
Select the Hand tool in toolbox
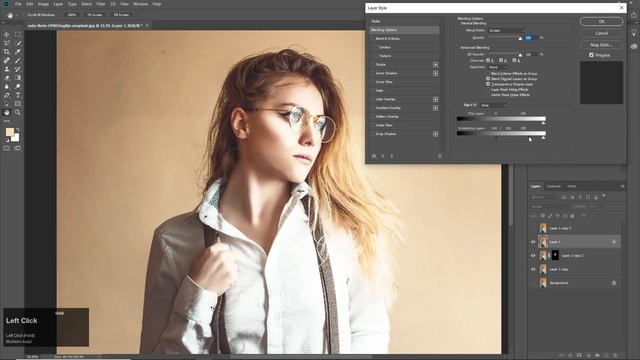pyautogui.click(x=7, y=112)
